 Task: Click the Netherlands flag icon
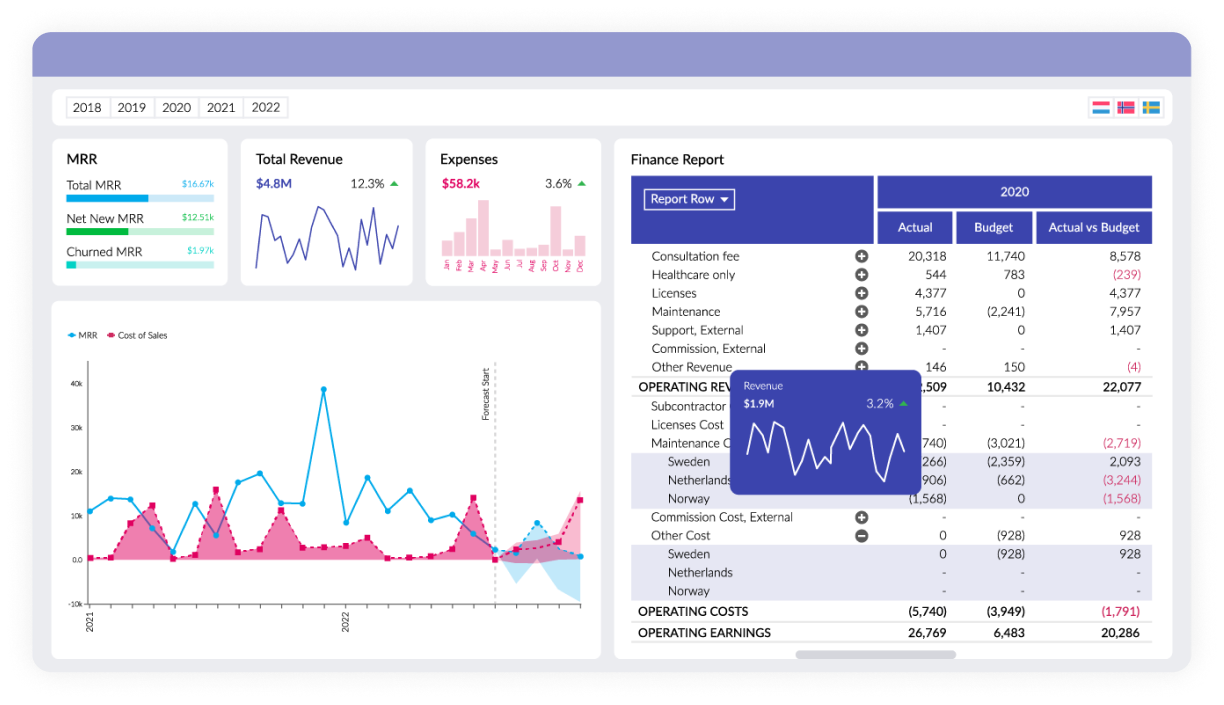click(x=1101, y=107)
